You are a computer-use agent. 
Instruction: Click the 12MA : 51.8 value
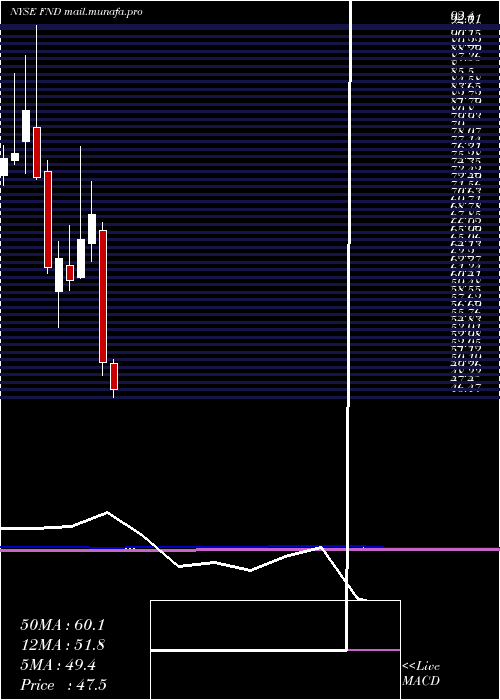coord(63,645)
